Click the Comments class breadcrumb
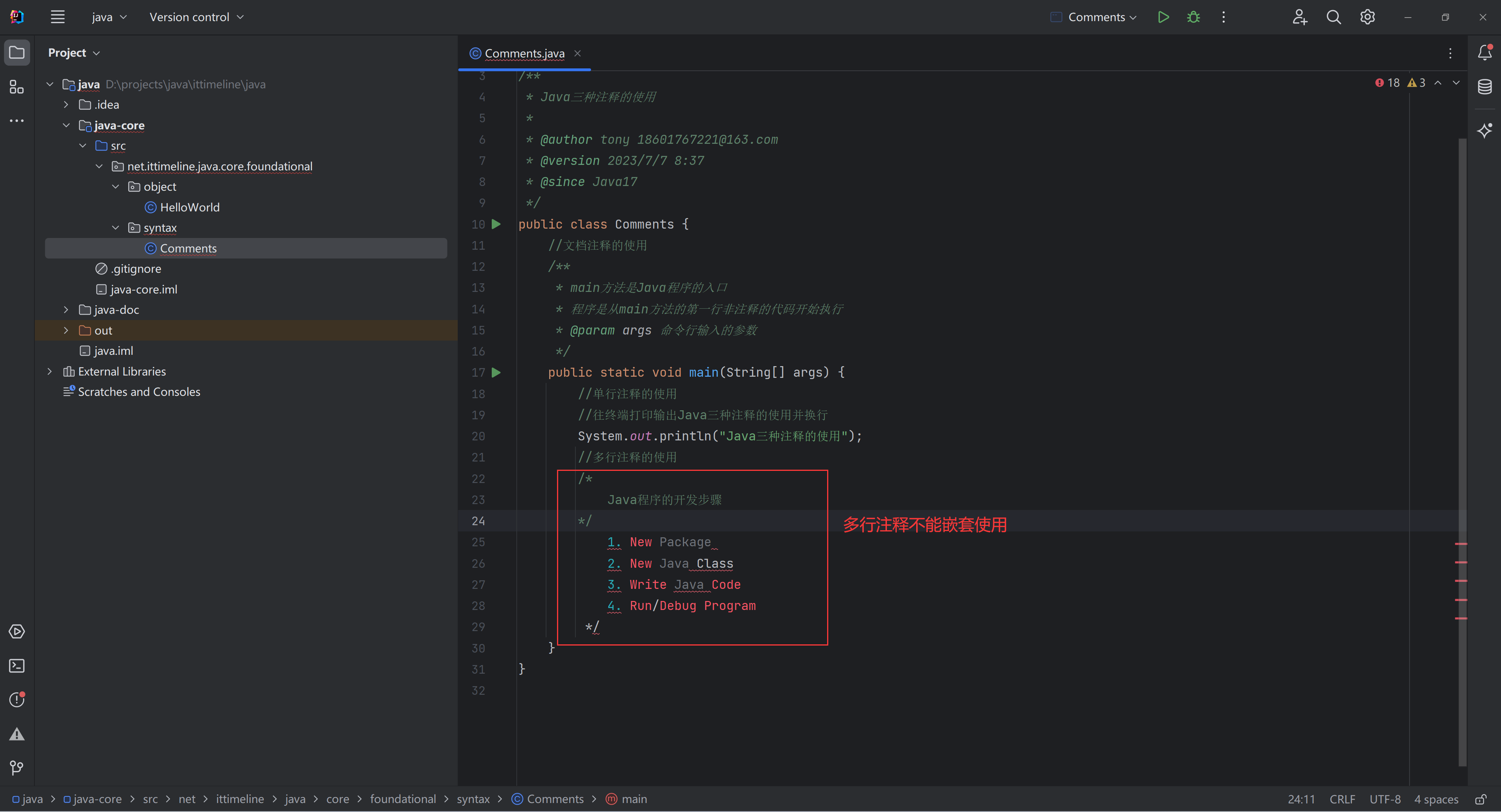Screen dimensions: 1501x812 pos(548,799)
